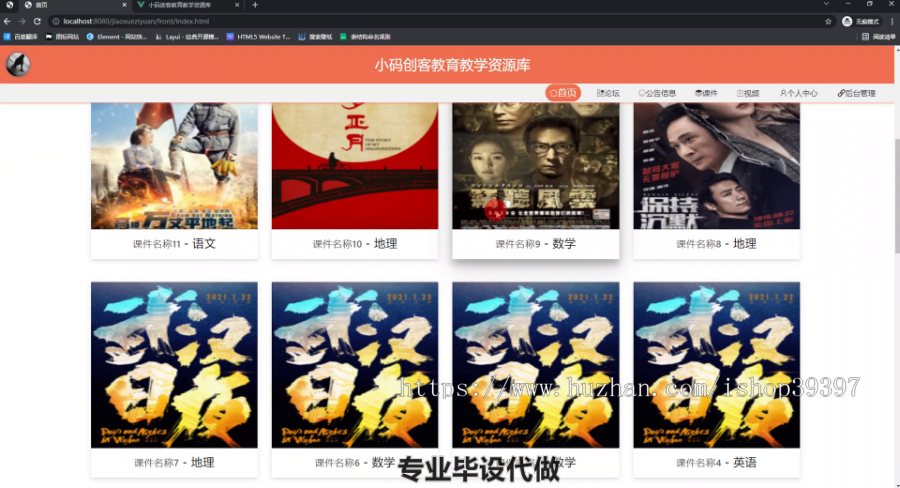Screen dimensions: 900x488
Task: Open 后台管理 backend management
Action: 856,93
